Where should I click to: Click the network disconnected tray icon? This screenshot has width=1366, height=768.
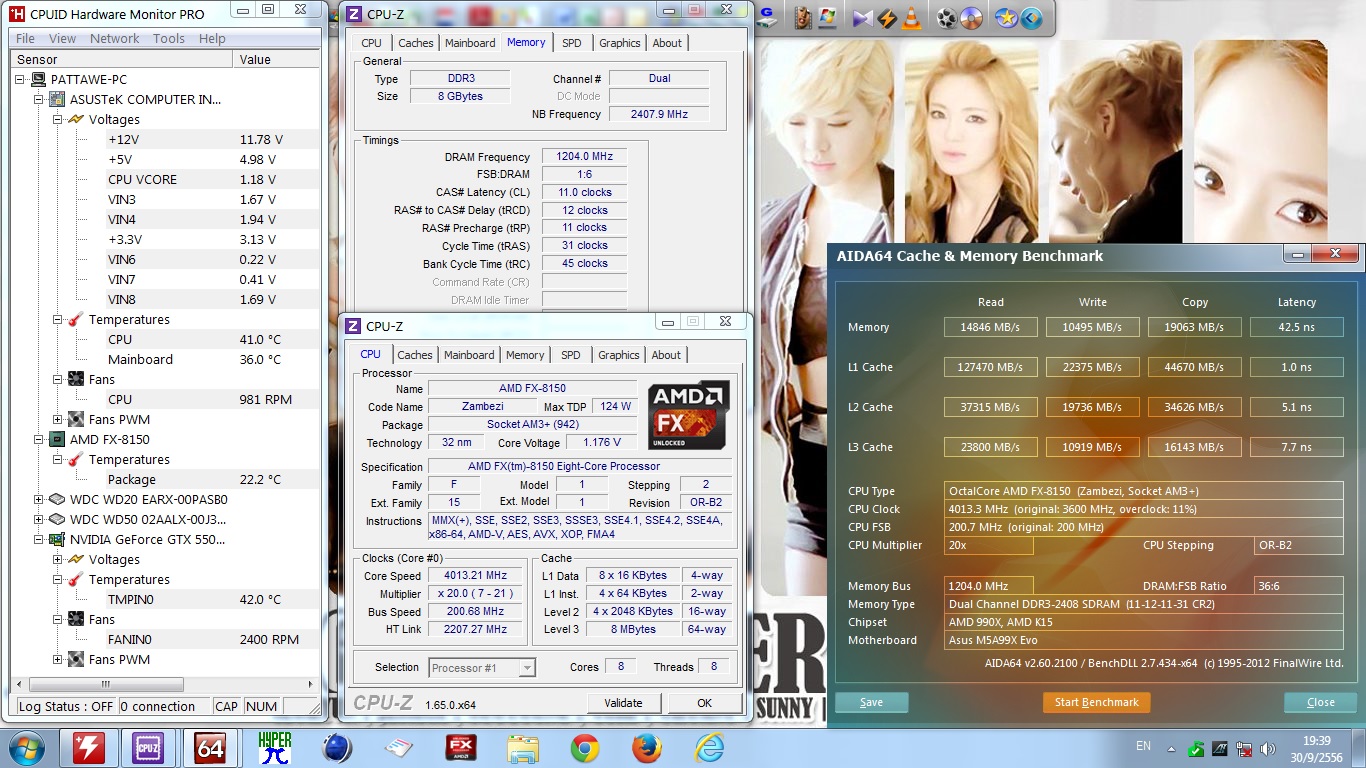click(1244, 749)
